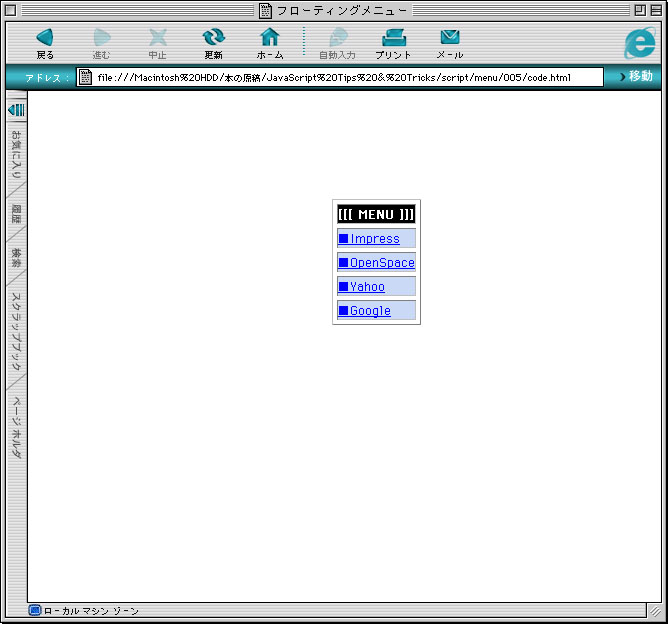Viewport: 668px width, 624px height.
Task: Click the ローカル マシン ゾーン status text
Action: click(91, 611)
